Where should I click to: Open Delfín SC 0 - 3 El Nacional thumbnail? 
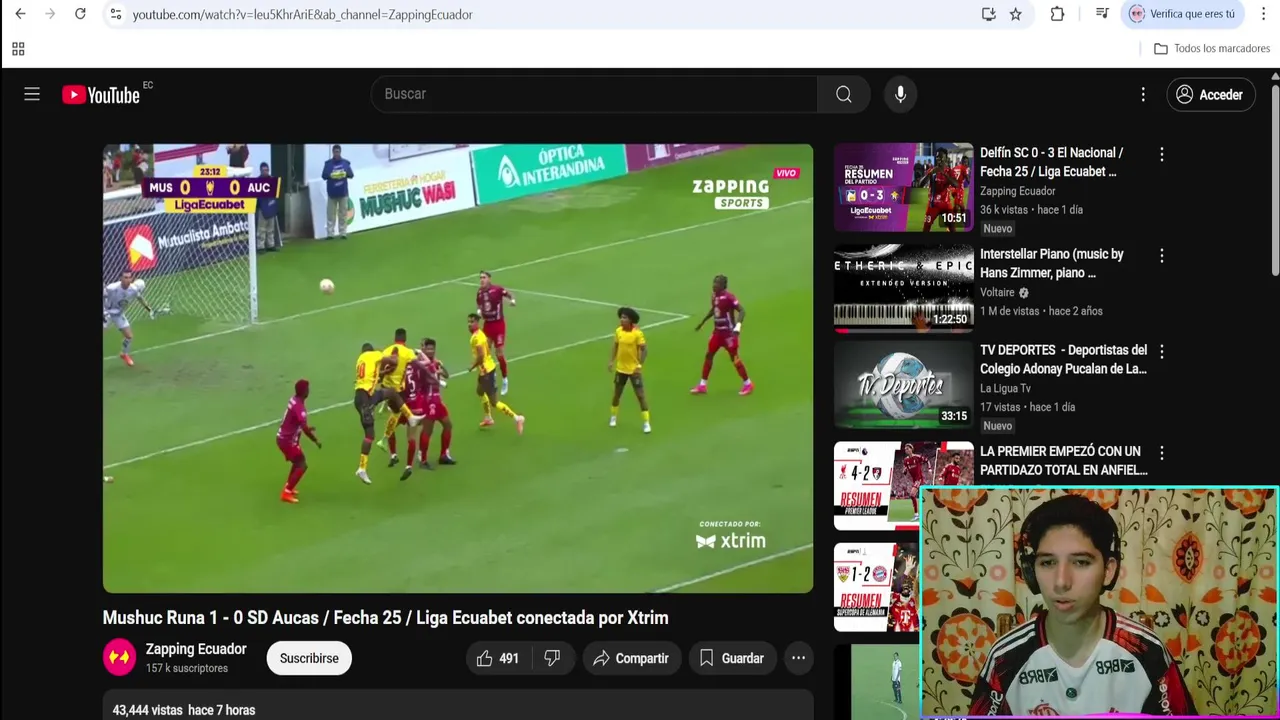pyautogui.click(x=904, y=187)
